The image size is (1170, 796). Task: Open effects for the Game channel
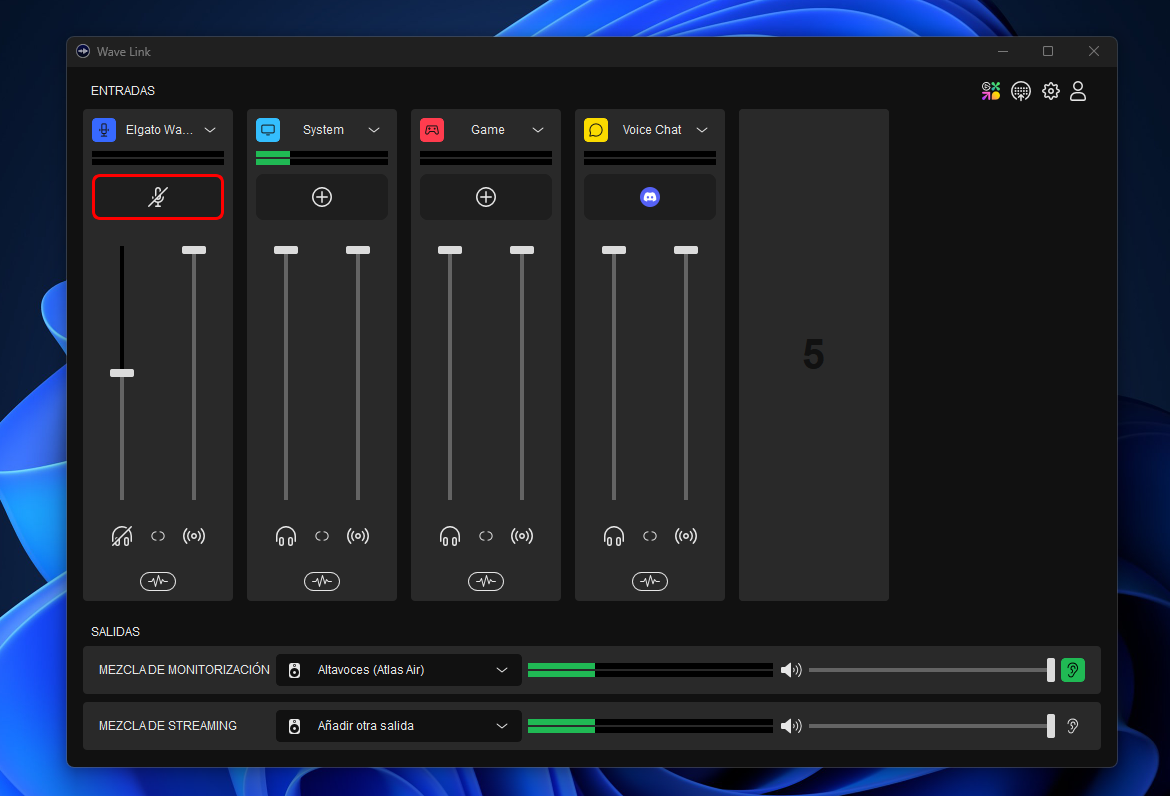point(486,581)
